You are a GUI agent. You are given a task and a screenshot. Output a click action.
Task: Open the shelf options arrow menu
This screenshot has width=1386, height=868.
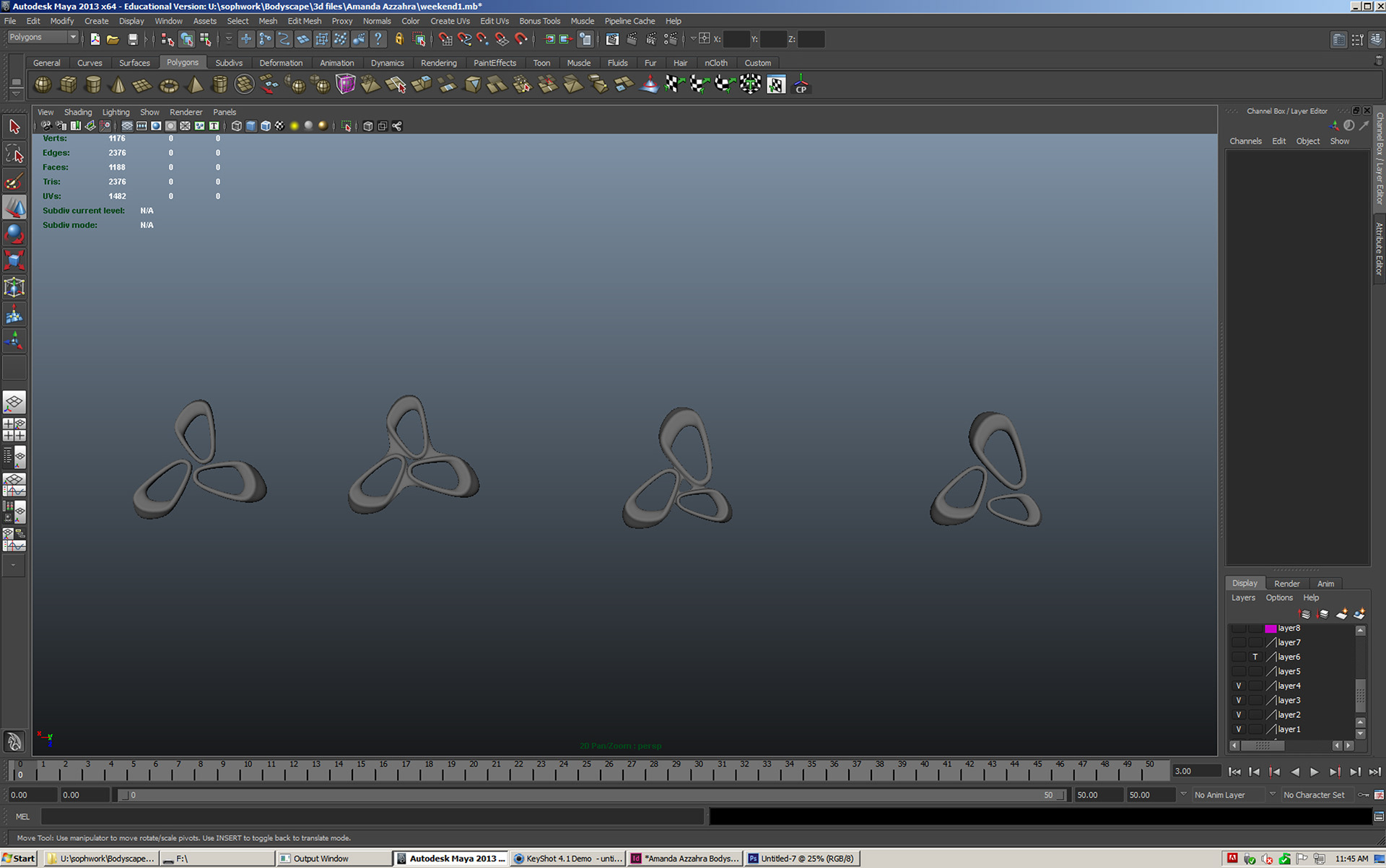[x=16, y=93]
